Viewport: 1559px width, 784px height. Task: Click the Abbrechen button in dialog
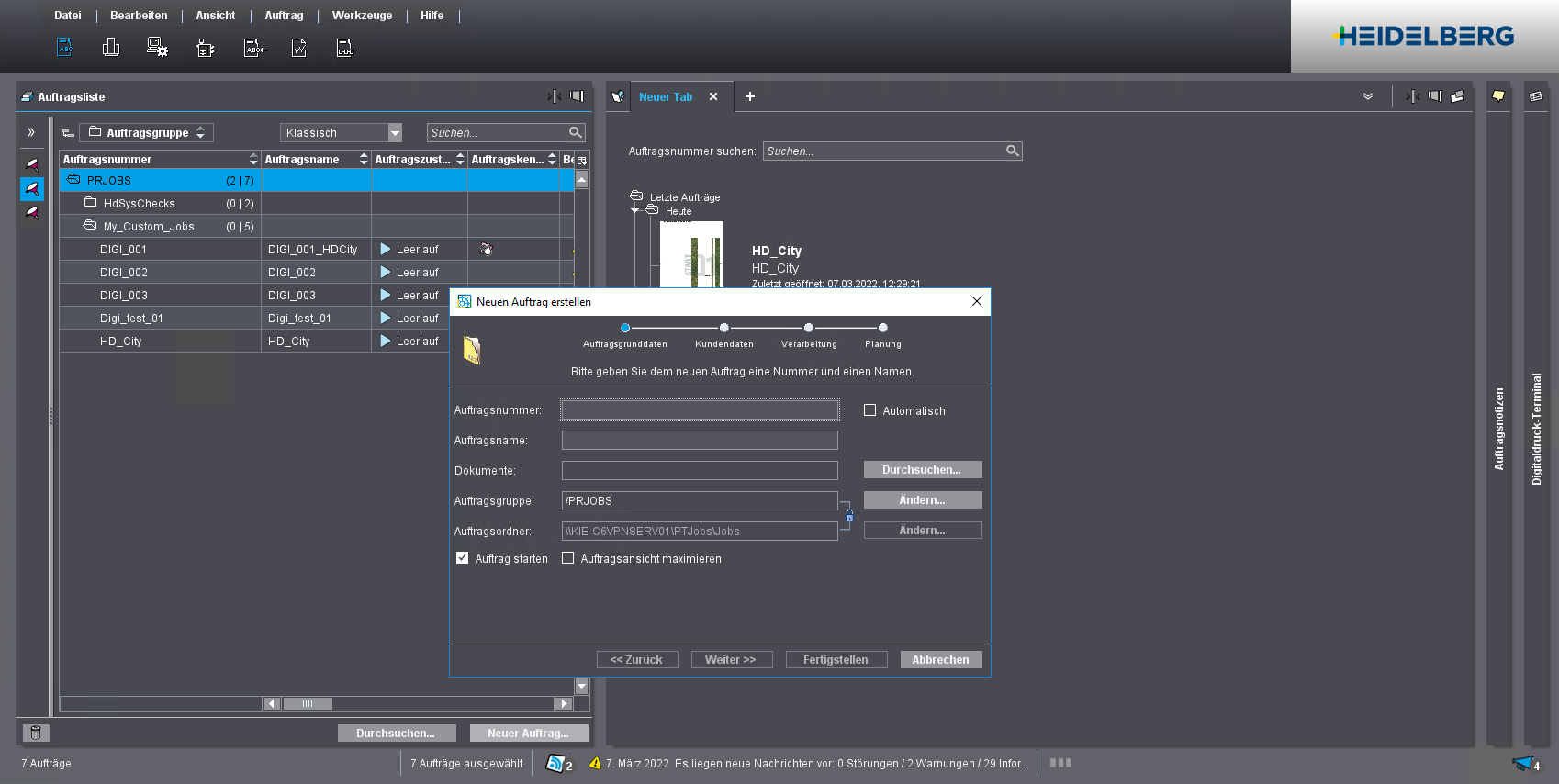941,659
